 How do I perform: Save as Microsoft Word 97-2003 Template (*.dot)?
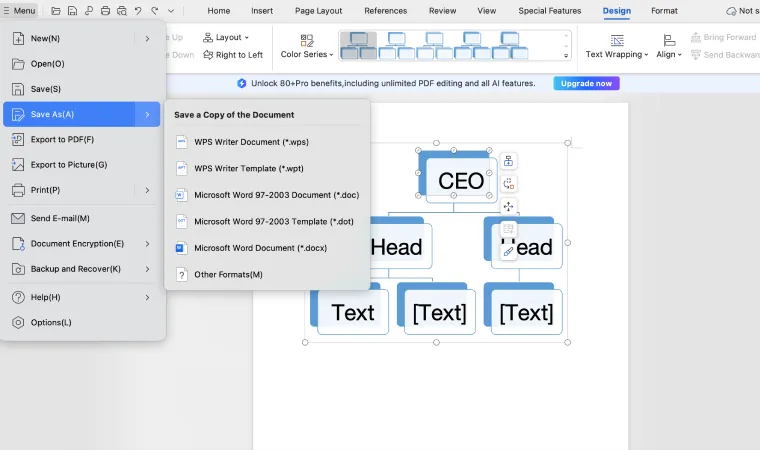pyautogui.click(x=267, y=222)
